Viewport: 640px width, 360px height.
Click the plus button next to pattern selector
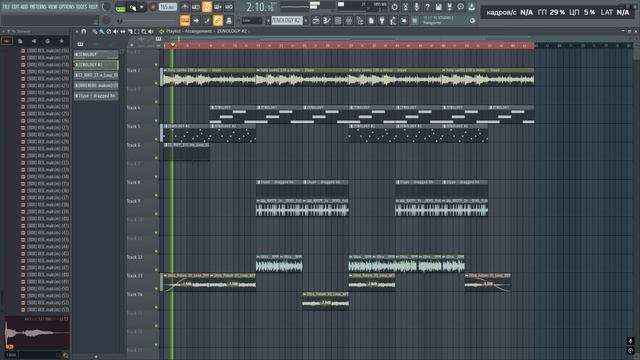pos(306,20)
